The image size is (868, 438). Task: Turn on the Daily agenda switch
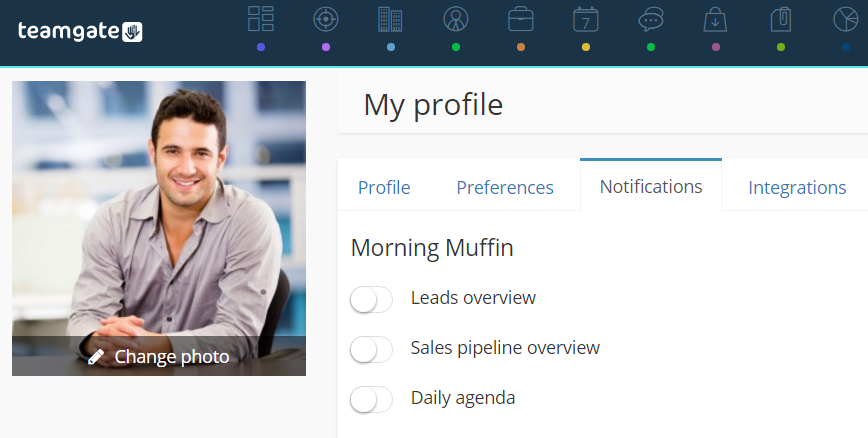(x=371, y=400)
